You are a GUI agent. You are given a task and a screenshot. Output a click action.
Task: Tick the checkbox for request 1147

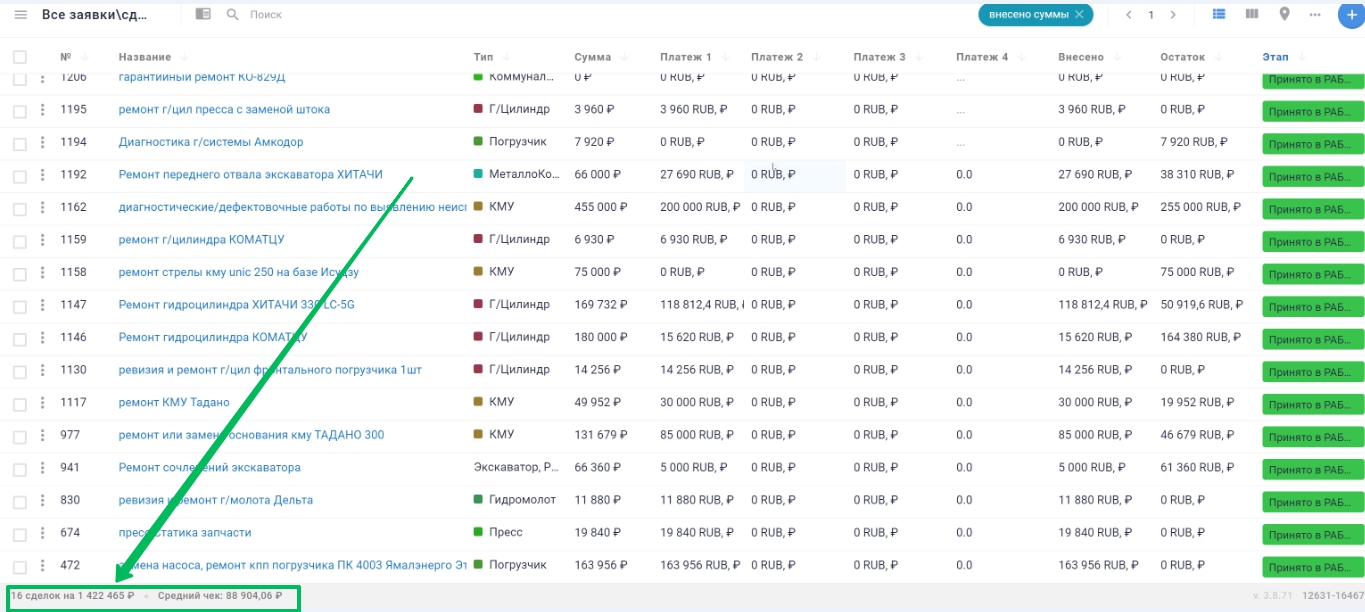tap(20, 305)
